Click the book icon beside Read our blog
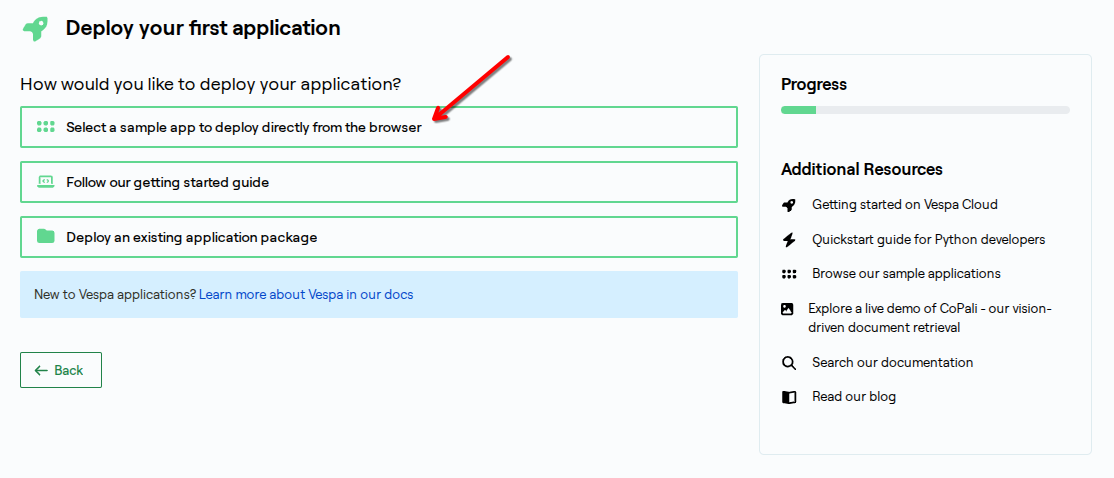Viewport: 1114px width, 478px height. (789, 397)
